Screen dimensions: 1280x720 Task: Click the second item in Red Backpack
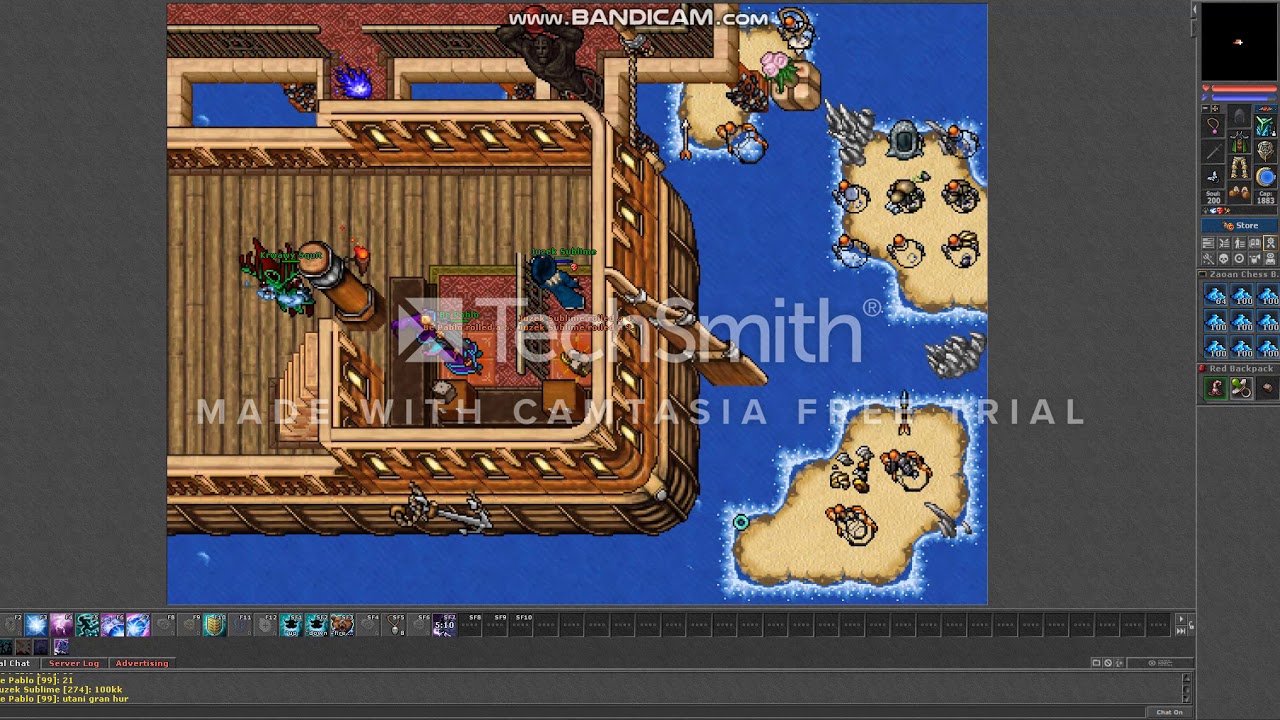click(1241, 389)
